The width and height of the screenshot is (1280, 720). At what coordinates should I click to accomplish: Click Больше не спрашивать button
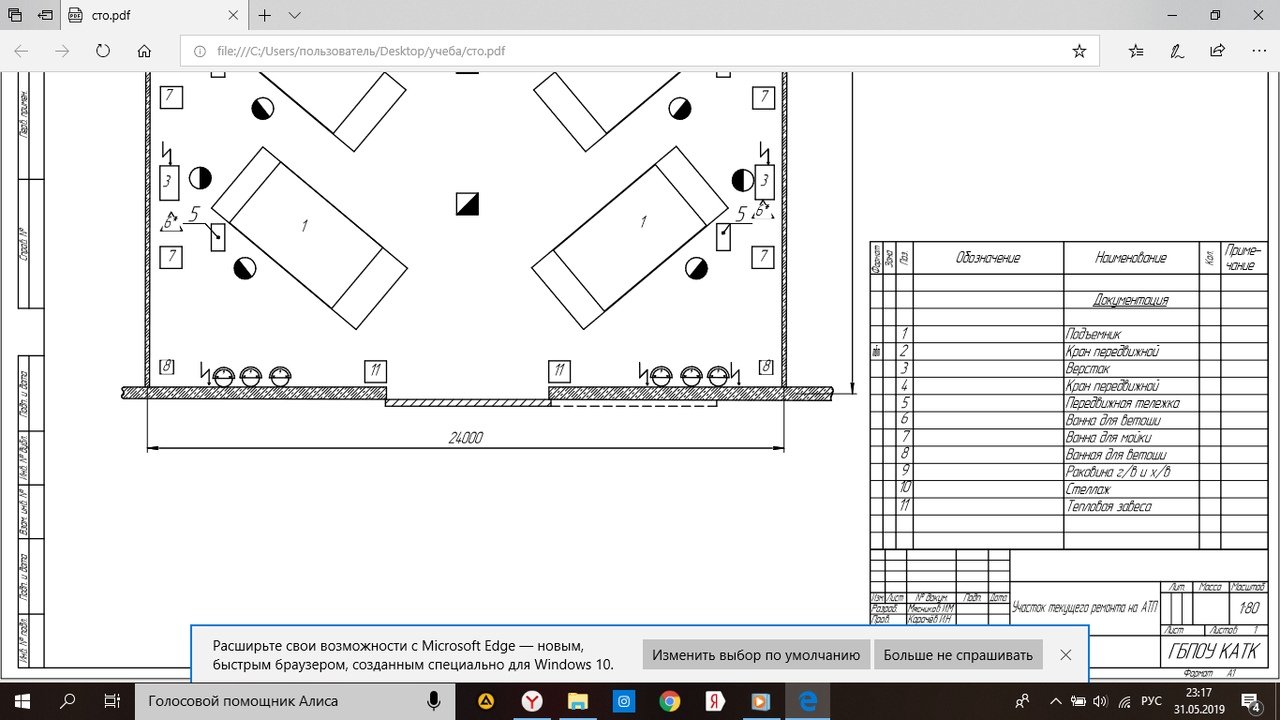tap(958, 655)
